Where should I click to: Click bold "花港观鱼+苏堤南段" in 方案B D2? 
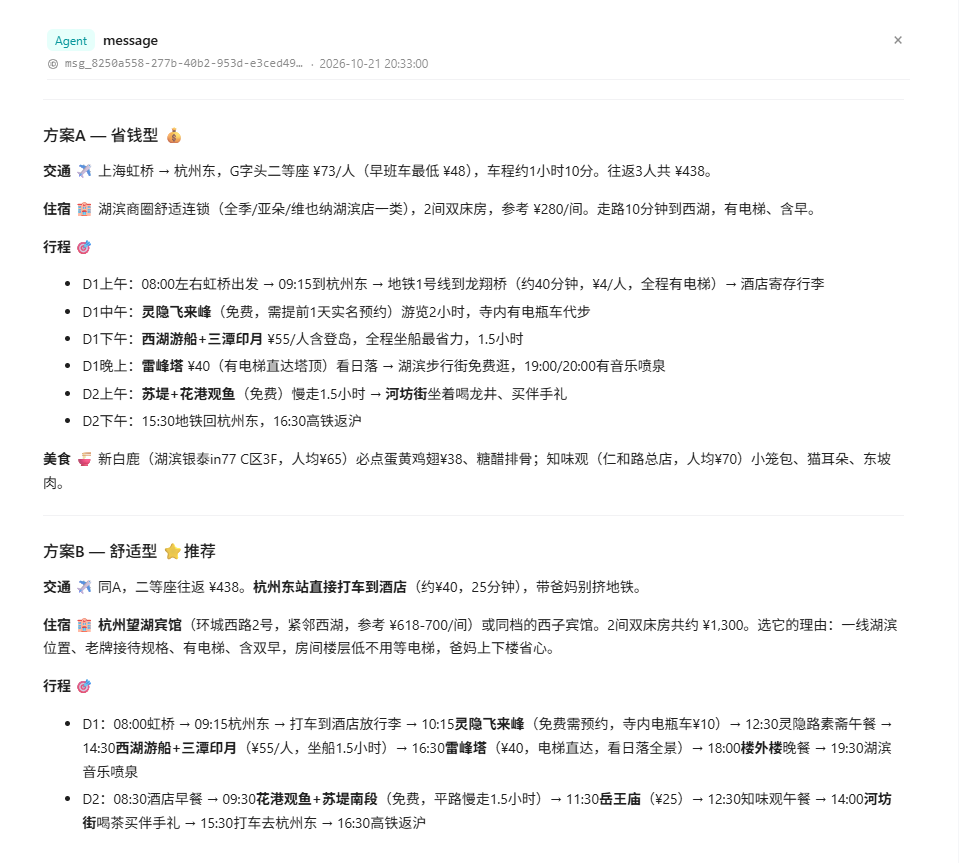tap(317, 799)
